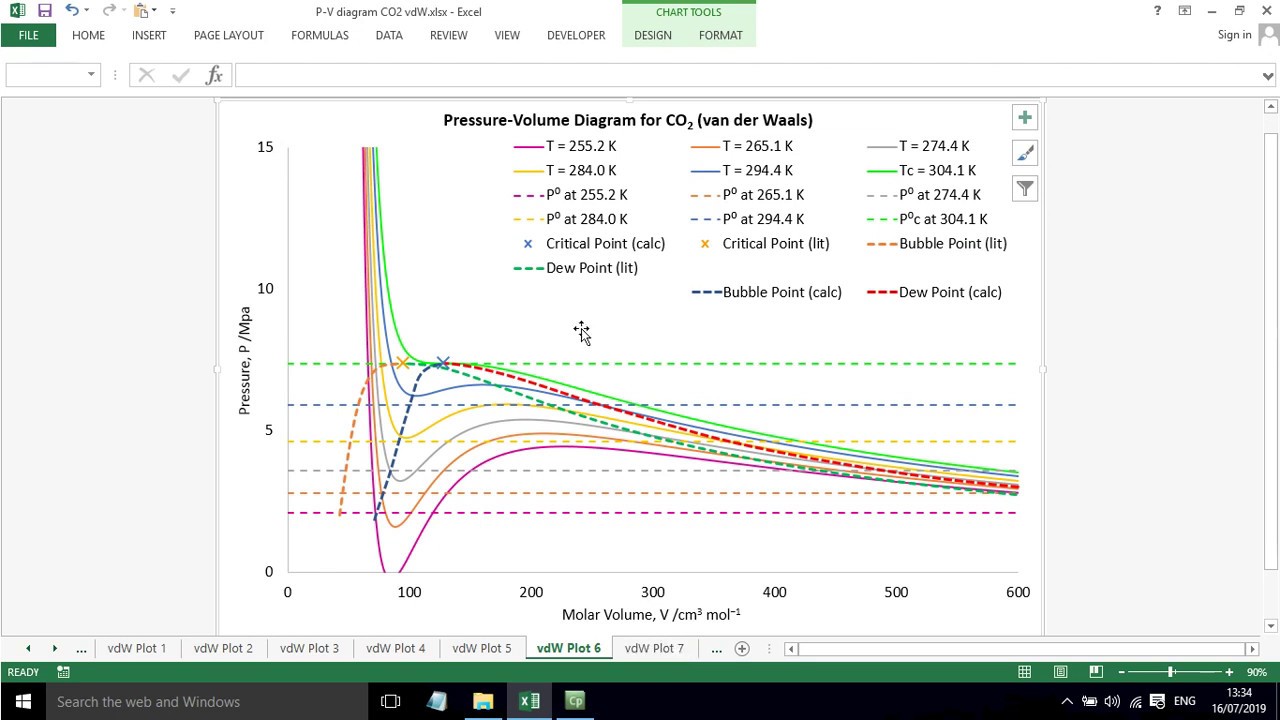Expand the formula bar chevron

point(1268,75)
